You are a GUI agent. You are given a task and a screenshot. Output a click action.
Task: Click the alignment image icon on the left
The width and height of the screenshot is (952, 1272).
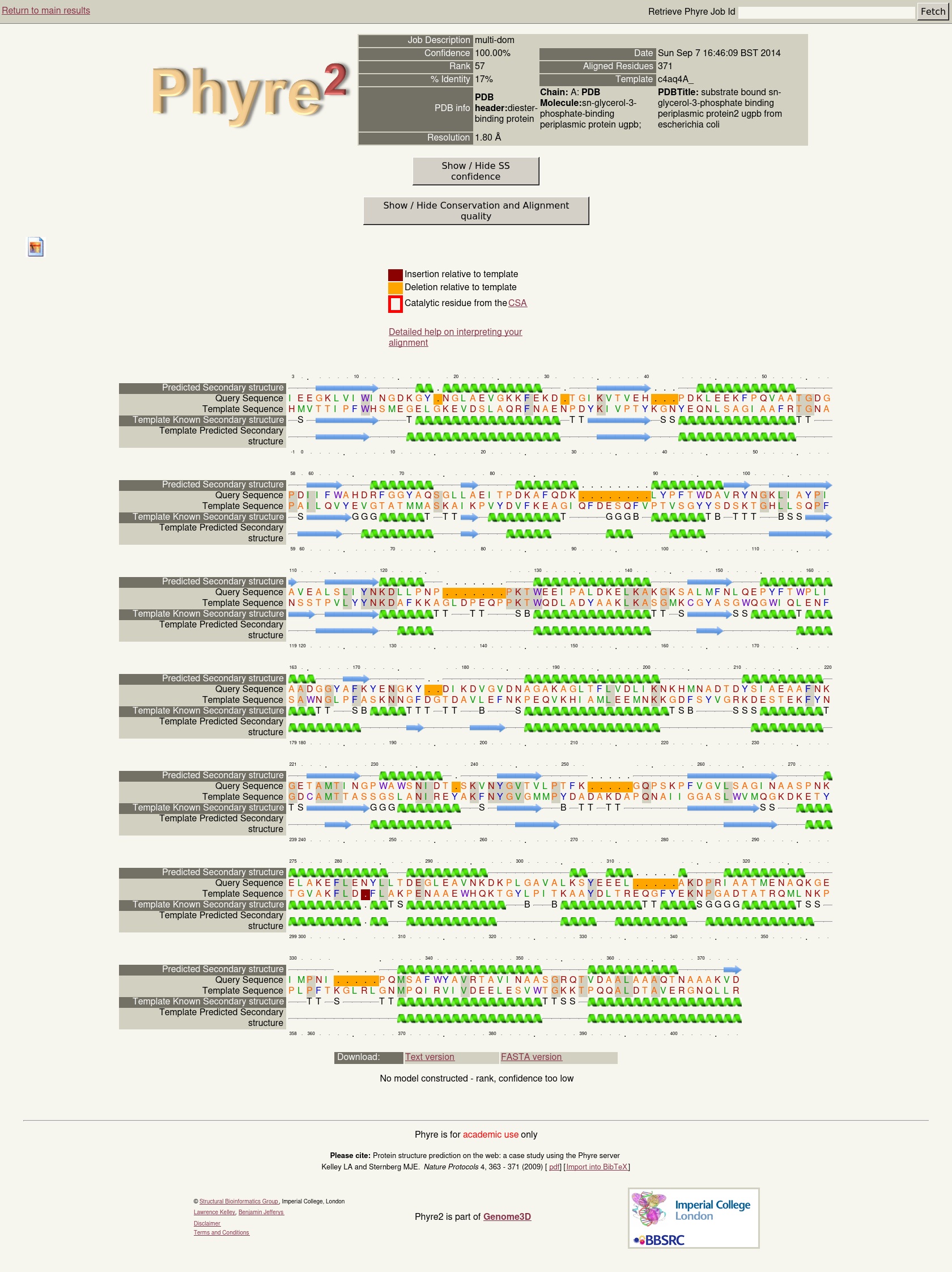pos(36,247)
